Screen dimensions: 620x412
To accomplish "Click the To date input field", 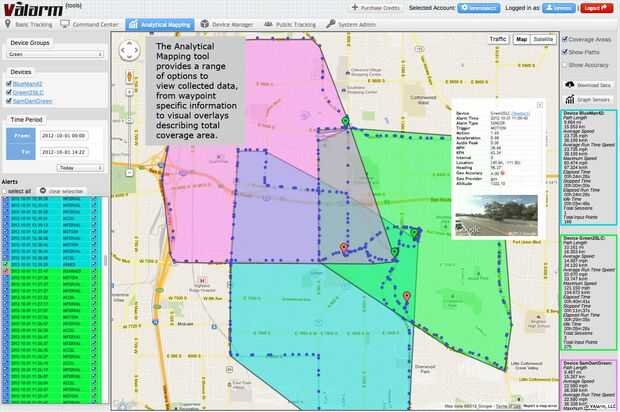I will 64,152.
